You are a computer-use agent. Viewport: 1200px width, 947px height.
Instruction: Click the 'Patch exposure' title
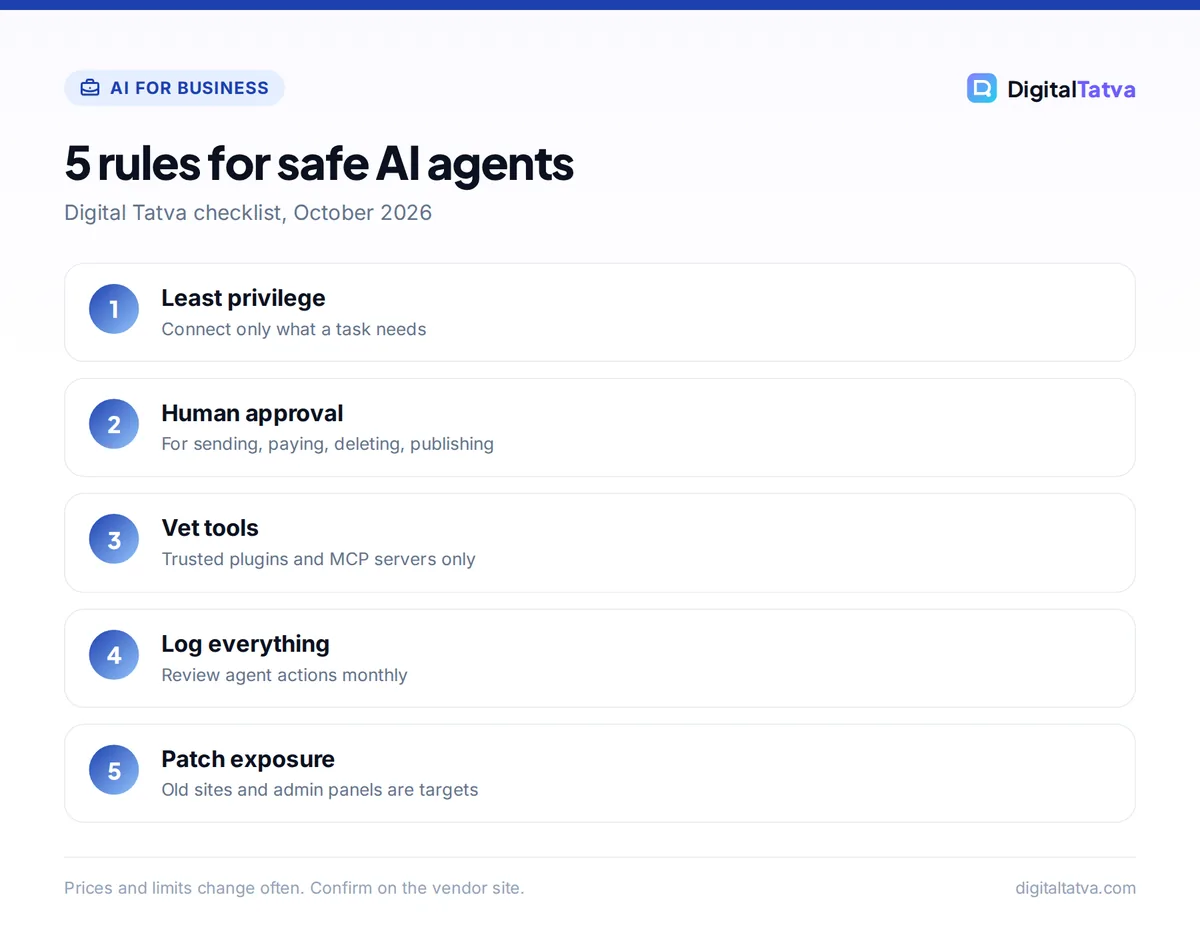pos(248,759)
